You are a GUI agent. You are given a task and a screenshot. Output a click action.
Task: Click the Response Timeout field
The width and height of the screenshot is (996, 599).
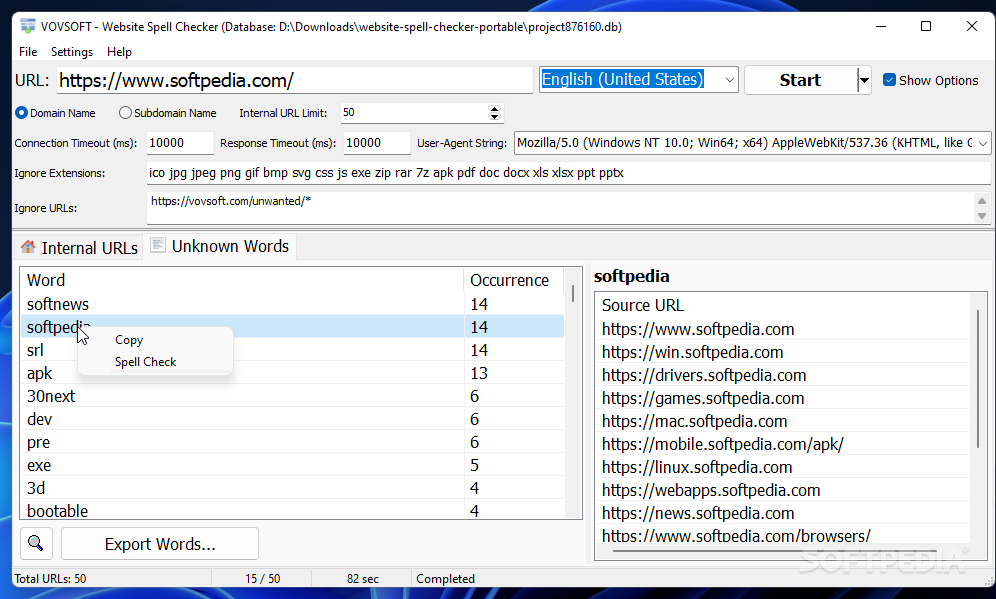coord(377,143)
